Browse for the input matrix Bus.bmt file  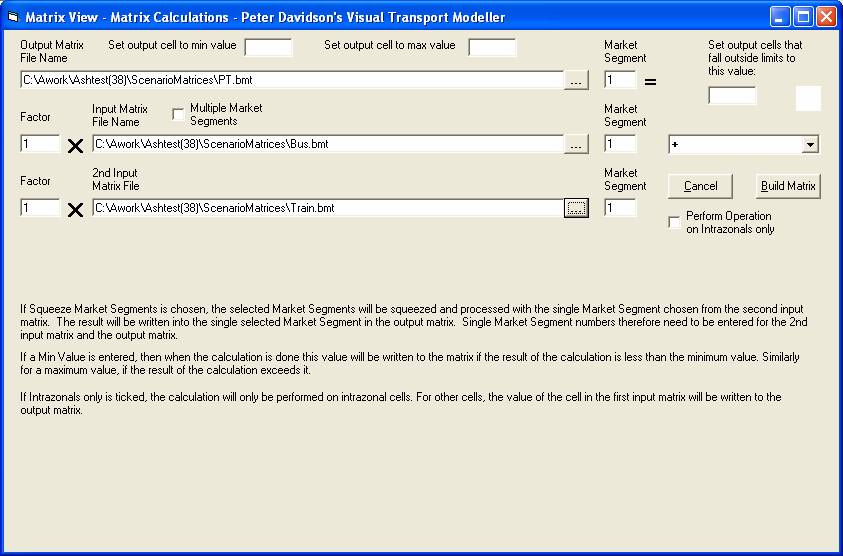(576, 144)
